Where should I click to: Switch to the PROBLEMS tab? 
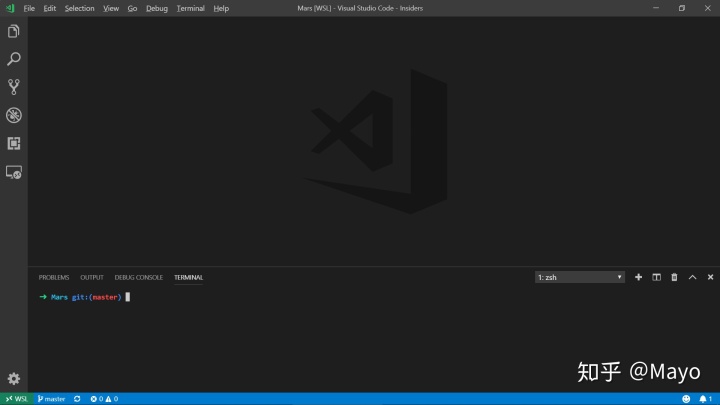click(x=54, y=277)
